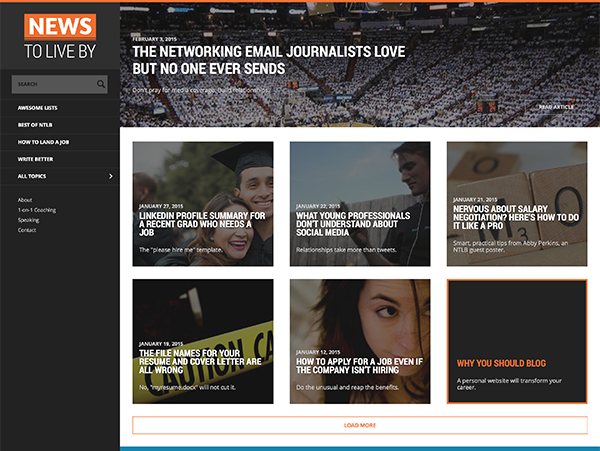Viewport: 600px width, 451px height.
Task: Open the Contact link
Action: (x=27, y=230)
